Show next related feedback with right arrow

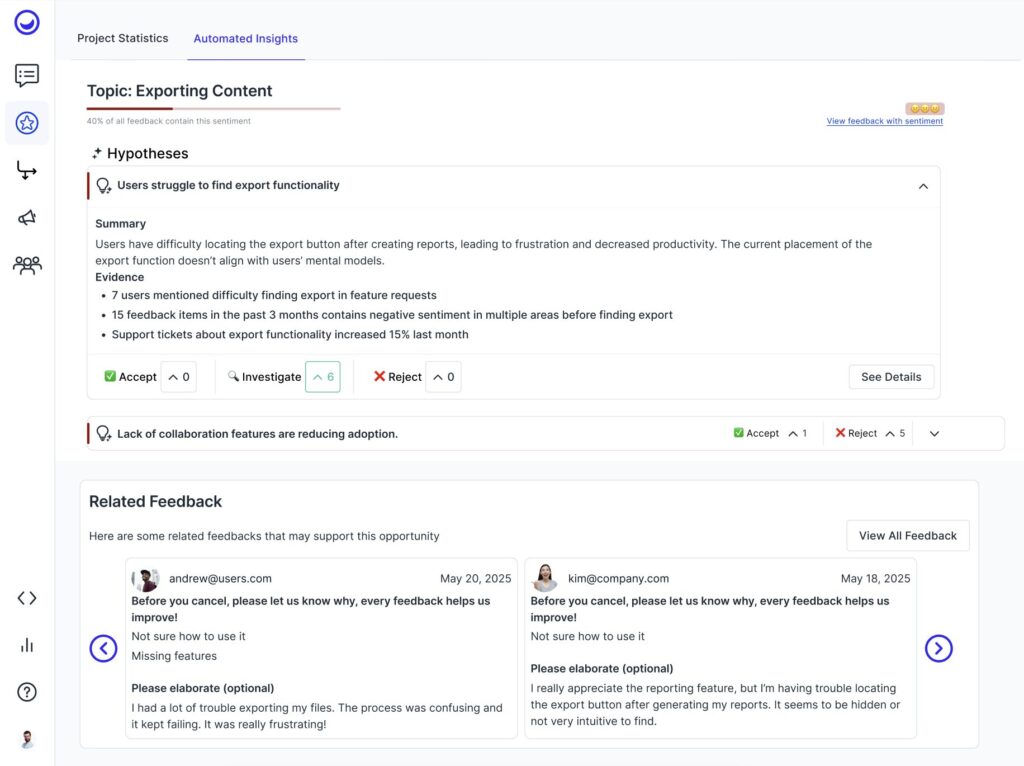click(938, 649)
